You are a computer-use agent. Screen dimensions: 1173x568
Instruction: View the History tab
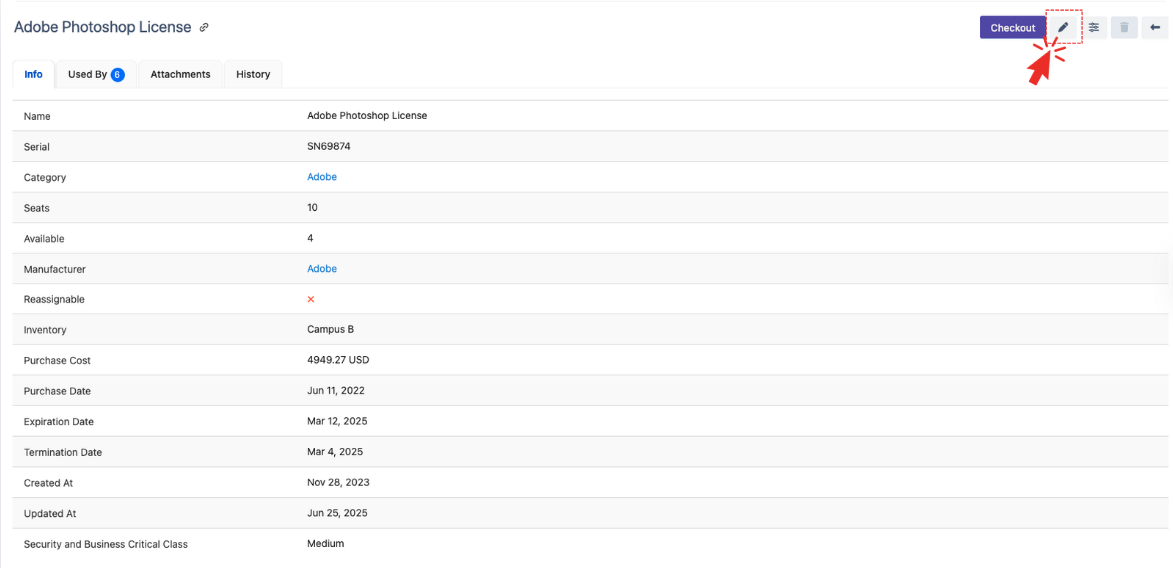pos(253,74)
